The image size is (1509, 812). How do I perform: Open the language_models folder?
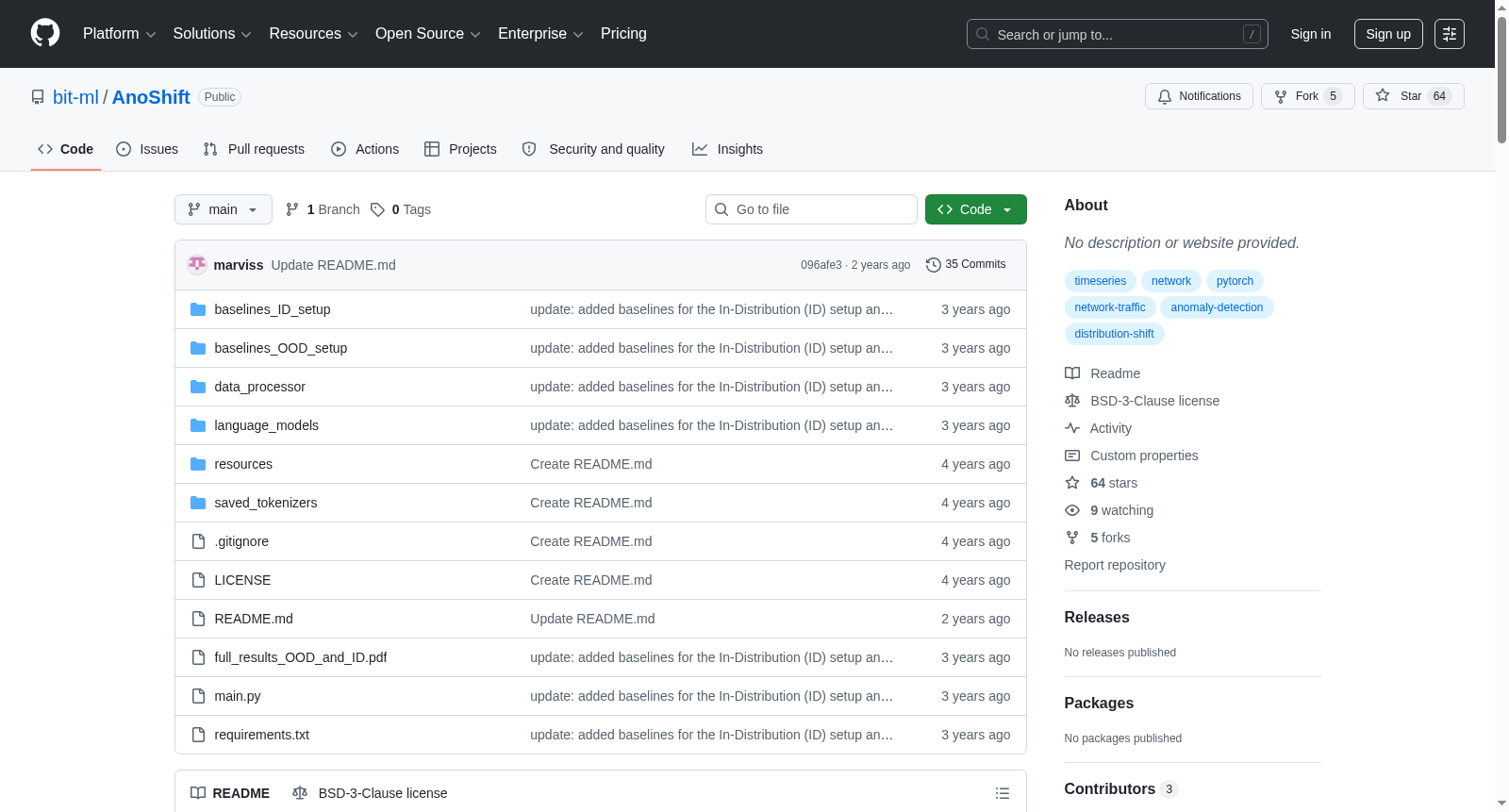pos(267,425)
